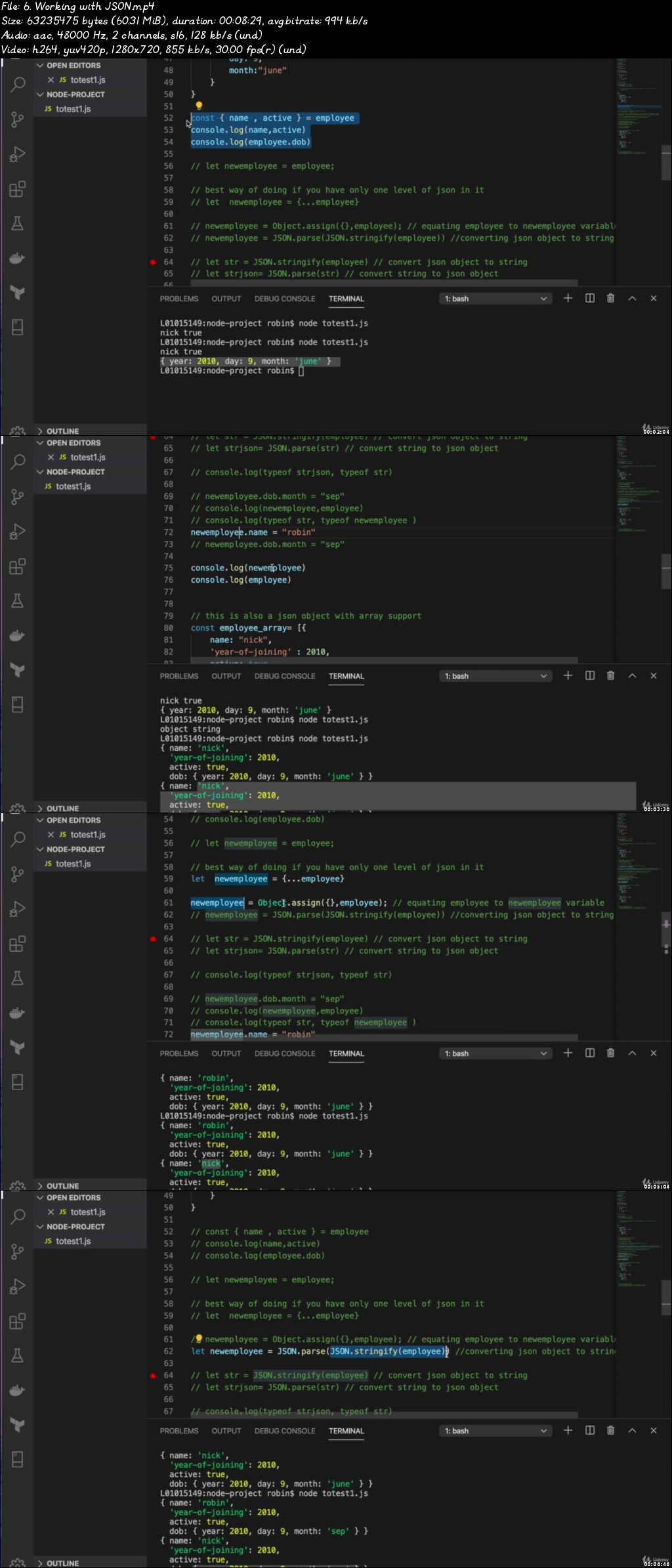Open the '1: bash' dropdown, 00:06:46 frame

pos(495,1431)
